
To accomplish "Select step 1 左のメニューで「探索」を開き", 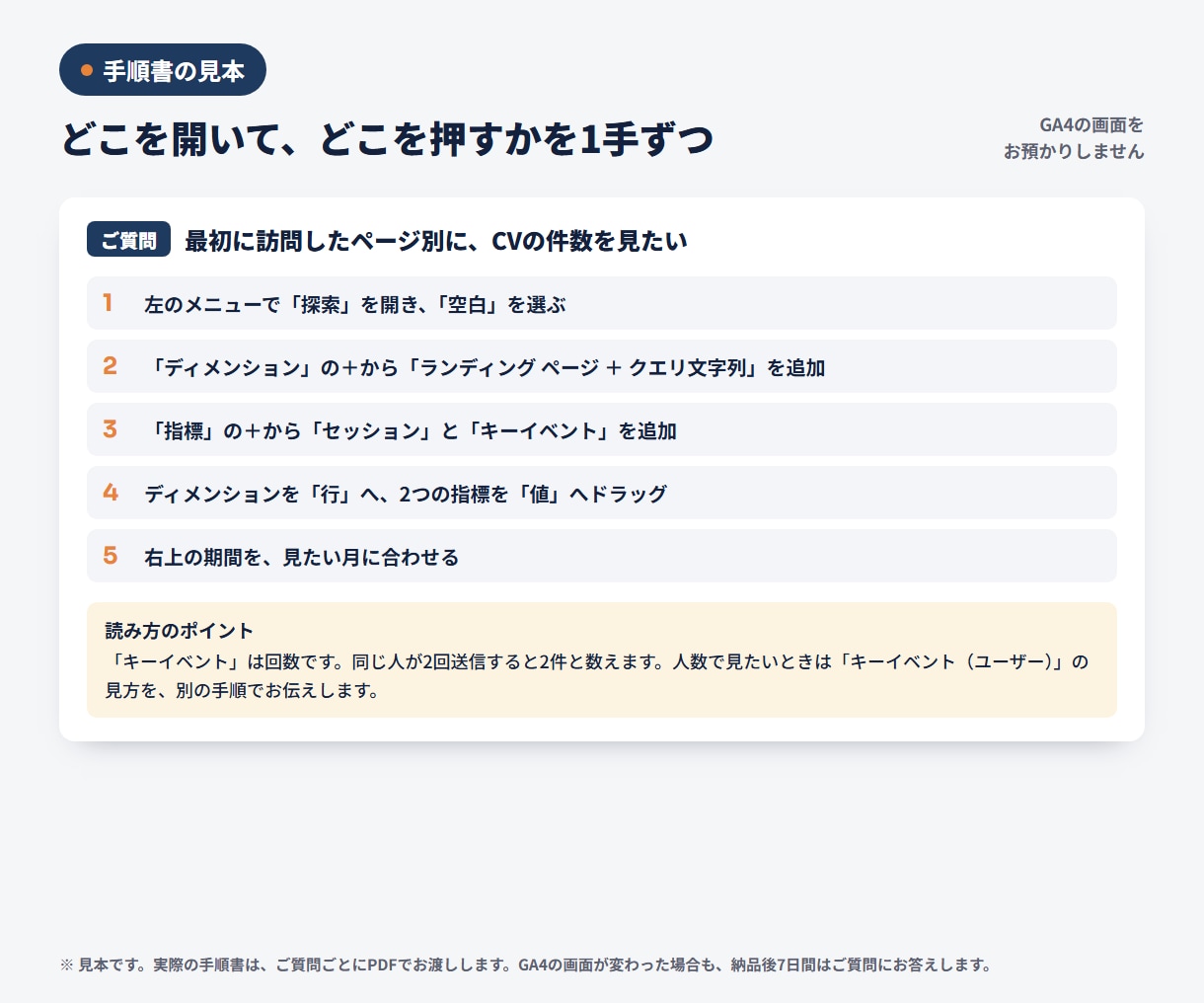I will [x=602, y=303].
